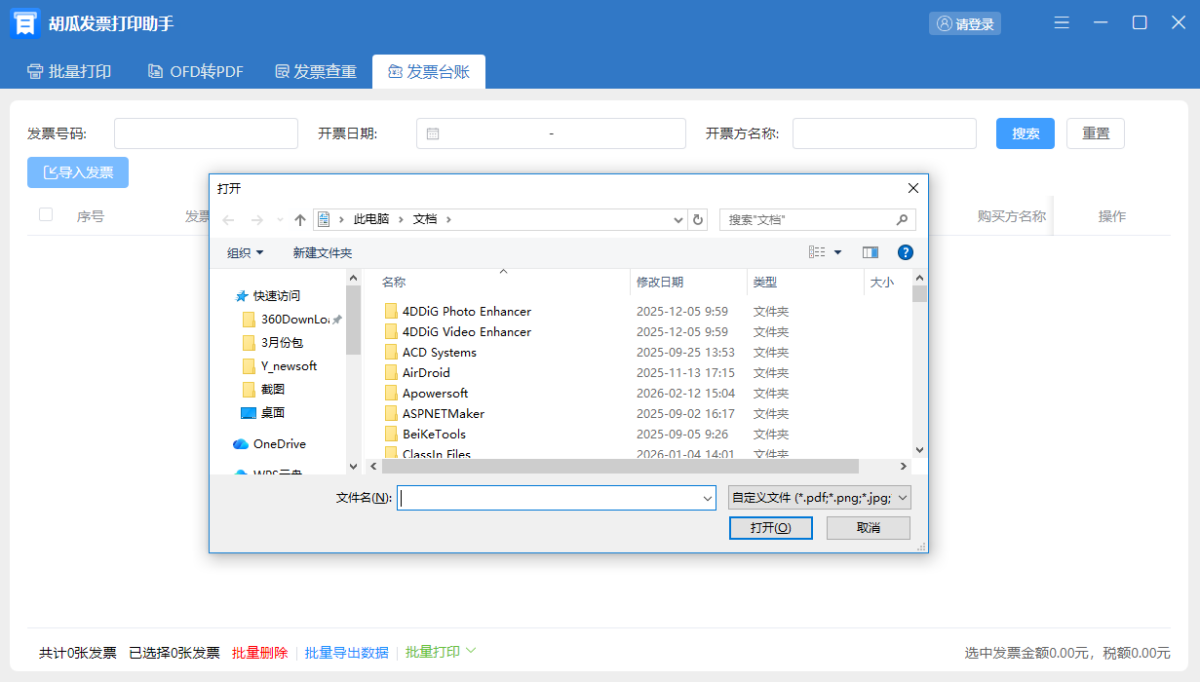
Task: Expand the 批量打印 dropdown at bottom
Action: coord(471,651)
